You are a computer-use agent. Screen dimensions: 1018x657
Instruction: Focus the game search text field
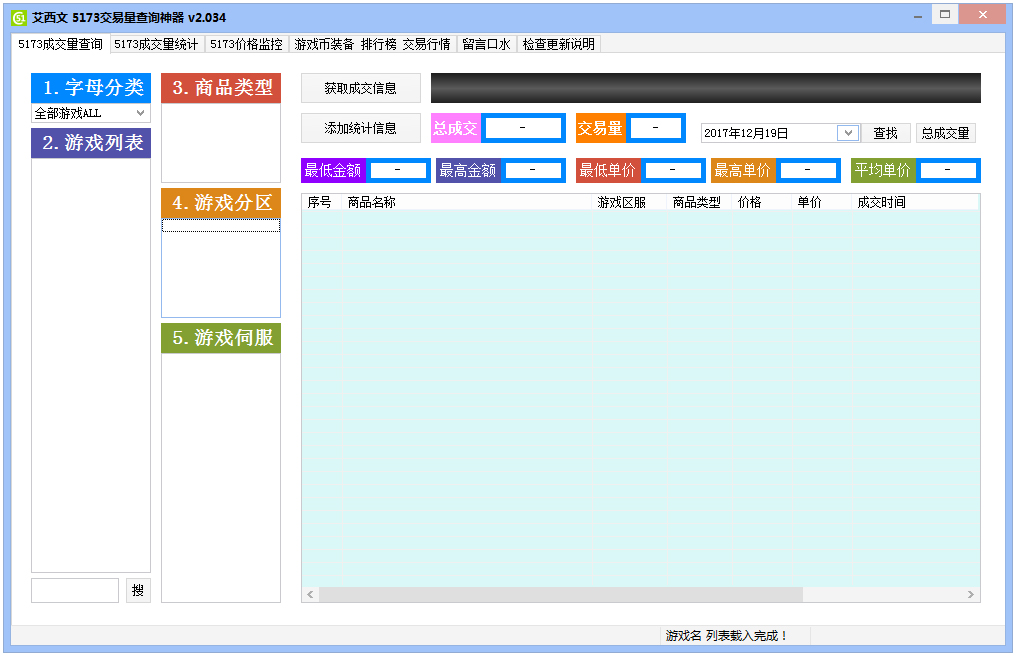tap(75, 591)
